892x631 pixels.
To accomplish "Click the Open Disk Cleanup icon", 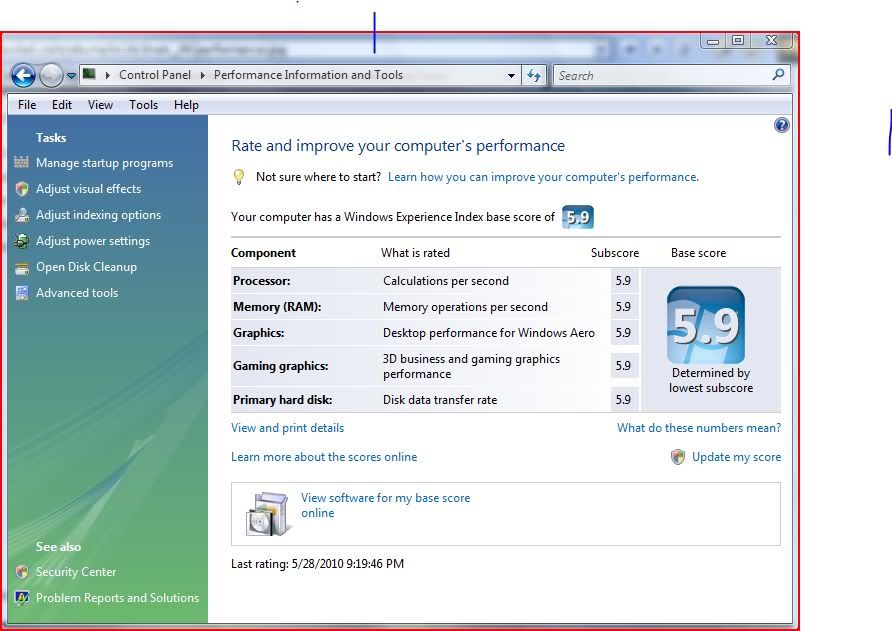I will [x=22, y=267].
